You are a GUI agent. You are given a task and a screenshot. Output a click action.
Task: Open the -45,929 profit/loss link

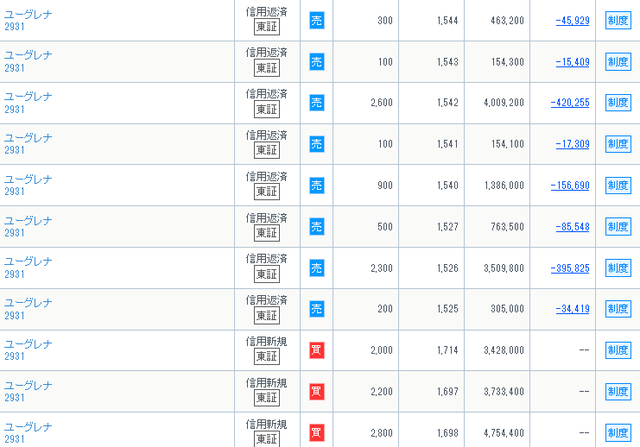click(x=572, y=20)
